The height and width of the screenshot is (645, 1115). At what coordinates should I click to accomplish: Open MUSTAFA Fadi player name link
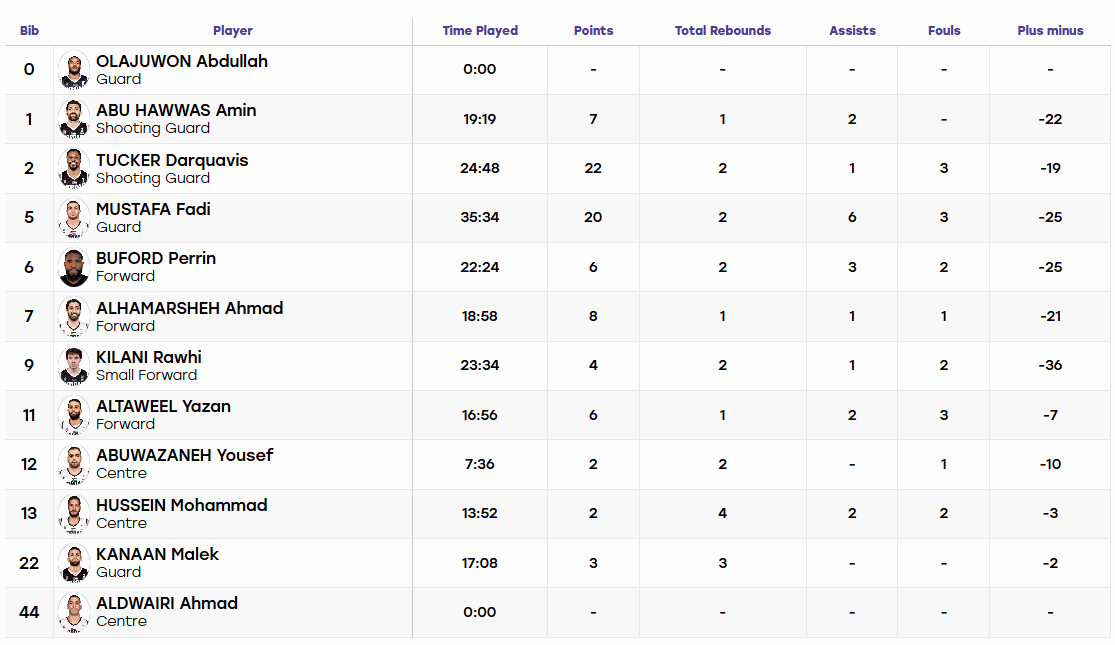(x=153, y=209)
